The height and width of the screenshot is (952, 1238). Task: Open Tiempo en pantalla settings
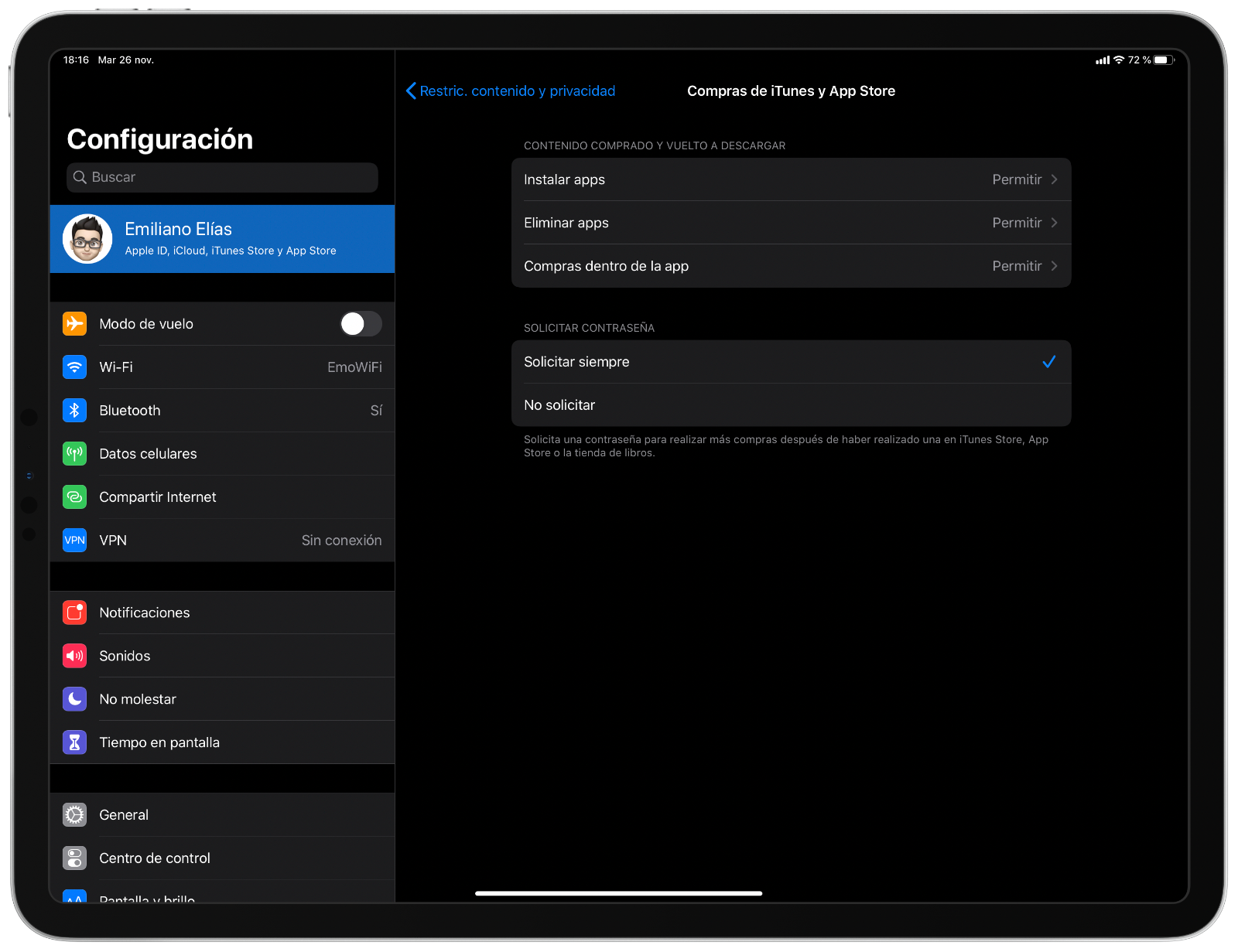pyautogui.click(x=222, y=742)
